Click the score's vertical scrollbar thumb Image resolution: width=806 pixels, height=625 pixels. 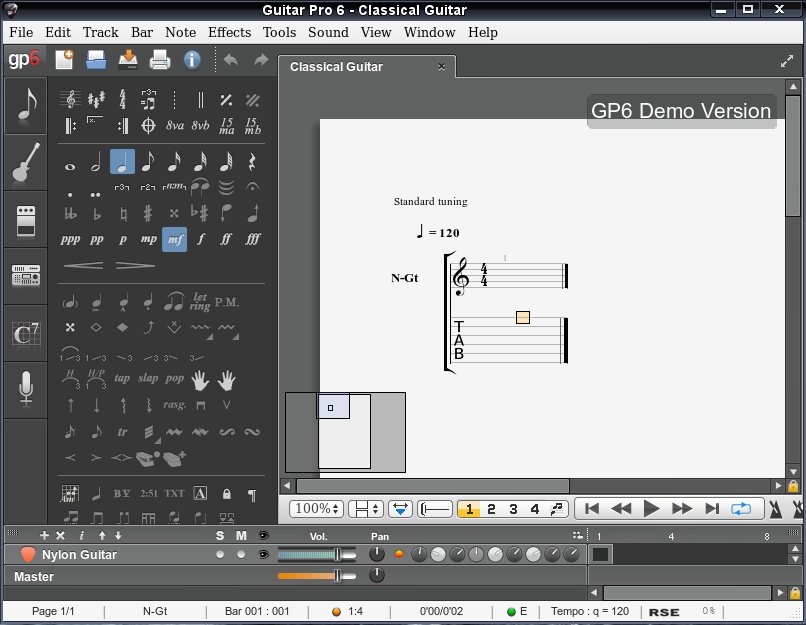pos(793,156)
